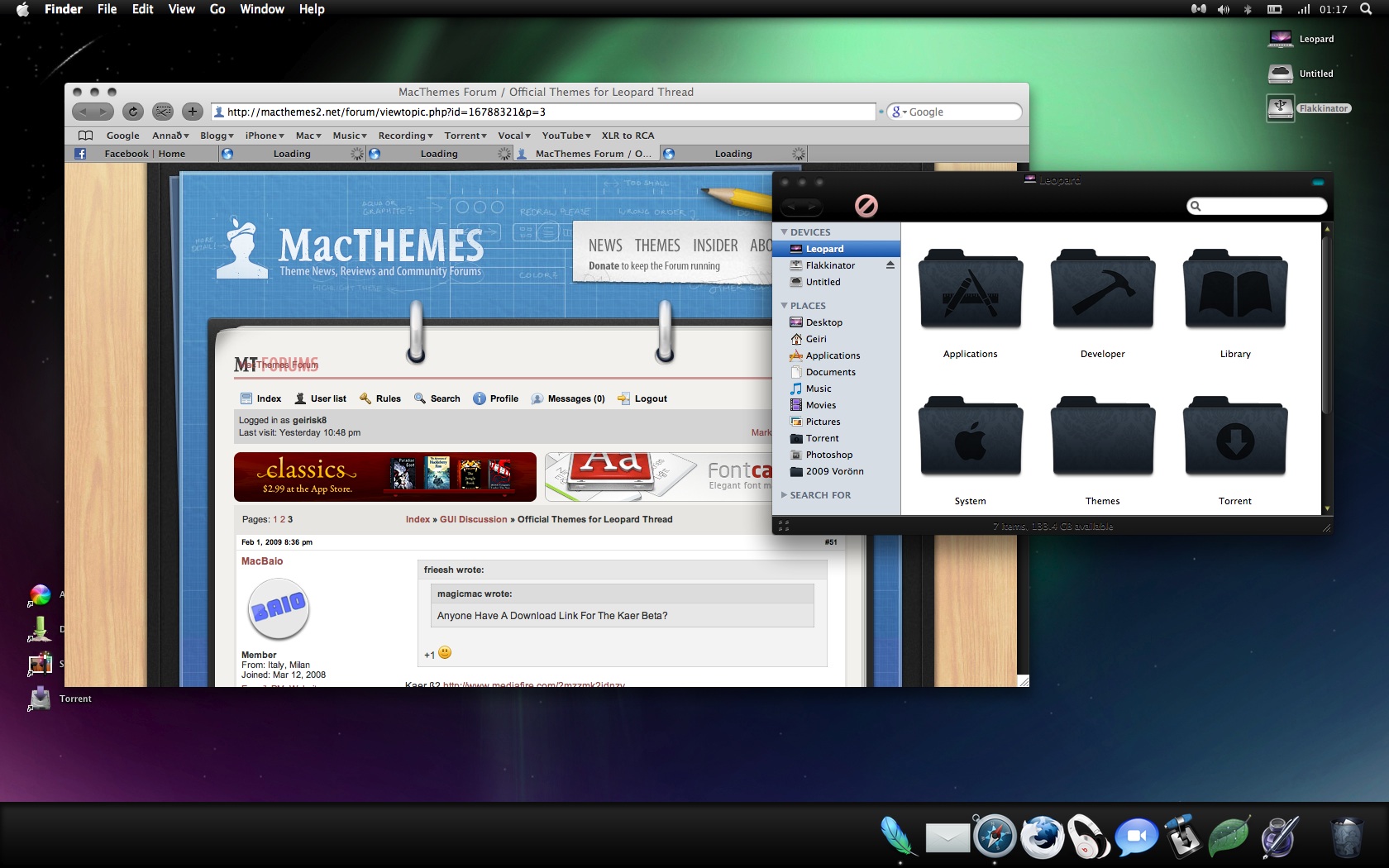Click the volume icon in menu bar
This screenshot has height=868, width=1389.
coord(1223,9)
